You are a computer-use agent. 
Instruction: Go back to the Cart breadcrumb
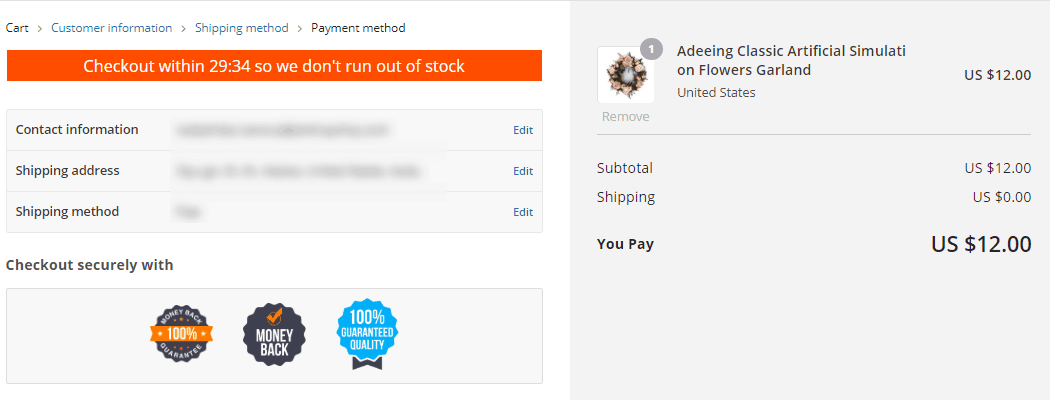pyautogui.click(x=17, y=28)
